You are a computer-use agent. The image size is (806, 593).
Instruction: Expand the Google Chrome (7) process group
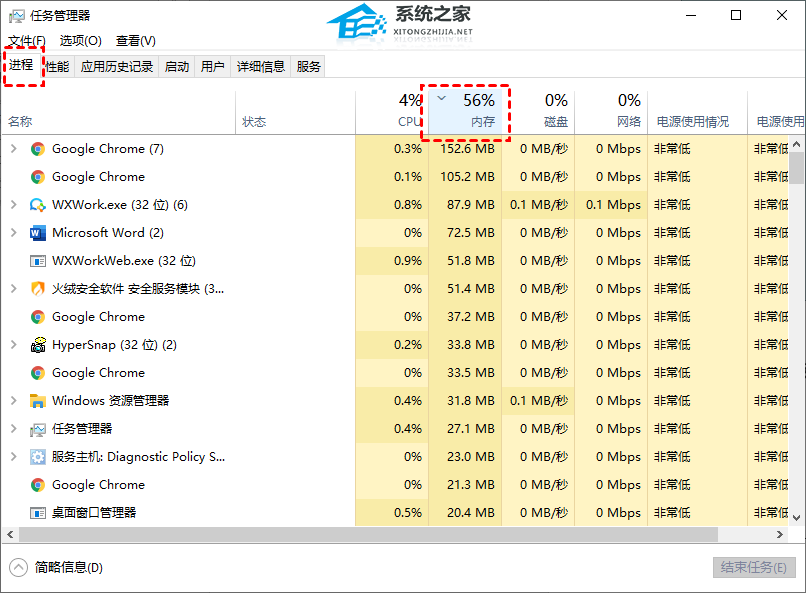14,149
